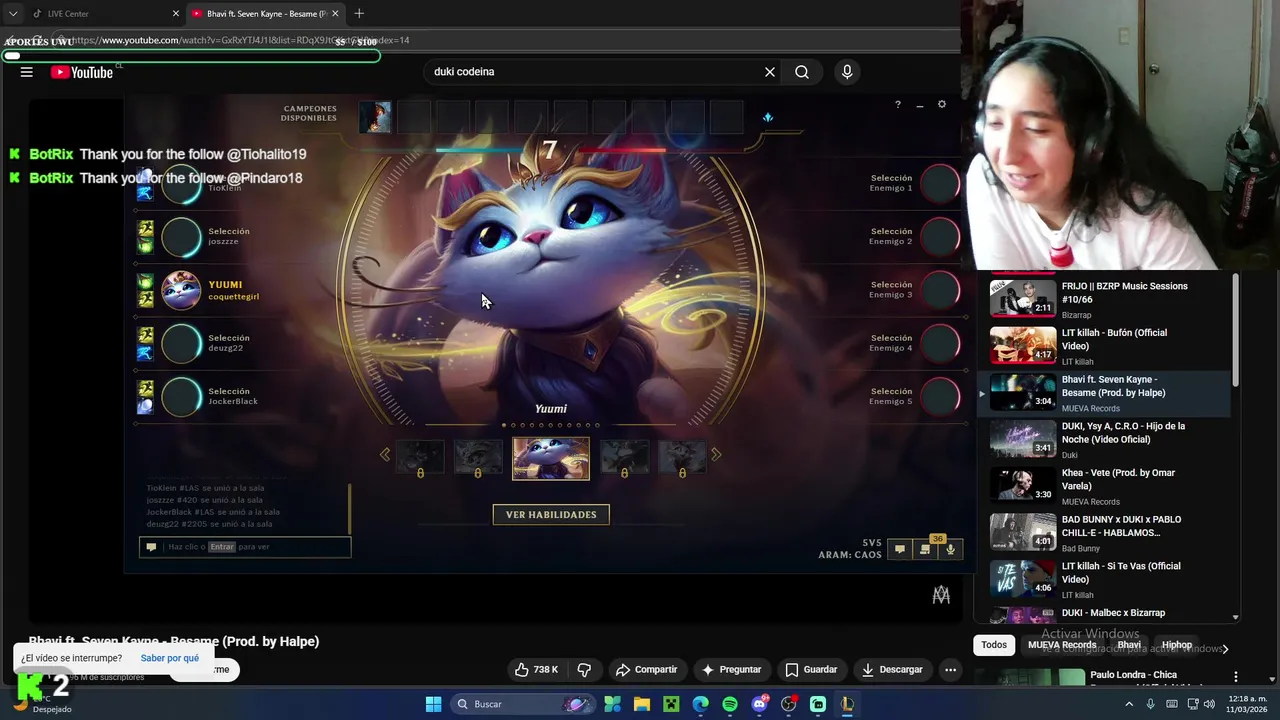Play DUKI Hijo de la Noche
Image resolution: width=1280 pixels, height=720 pixels.
pyautogui.click(x=1104, y=439)
